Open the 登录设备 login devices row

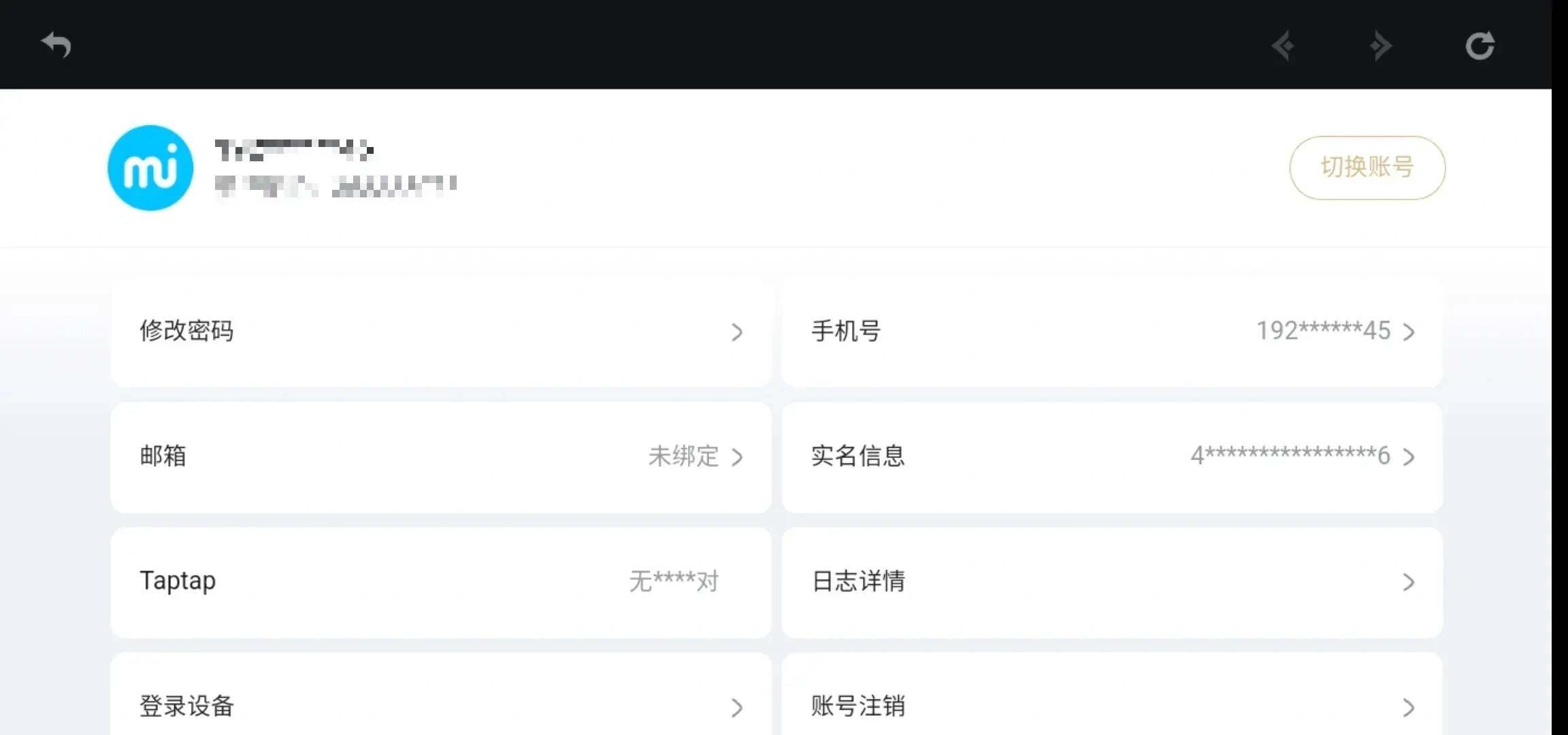point(441,704)
